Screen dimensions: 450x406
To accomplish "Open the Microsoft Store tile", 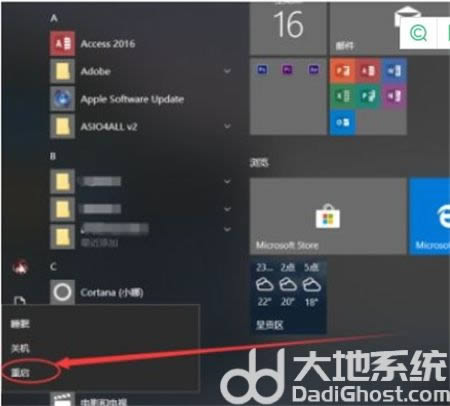I will 328,216.
